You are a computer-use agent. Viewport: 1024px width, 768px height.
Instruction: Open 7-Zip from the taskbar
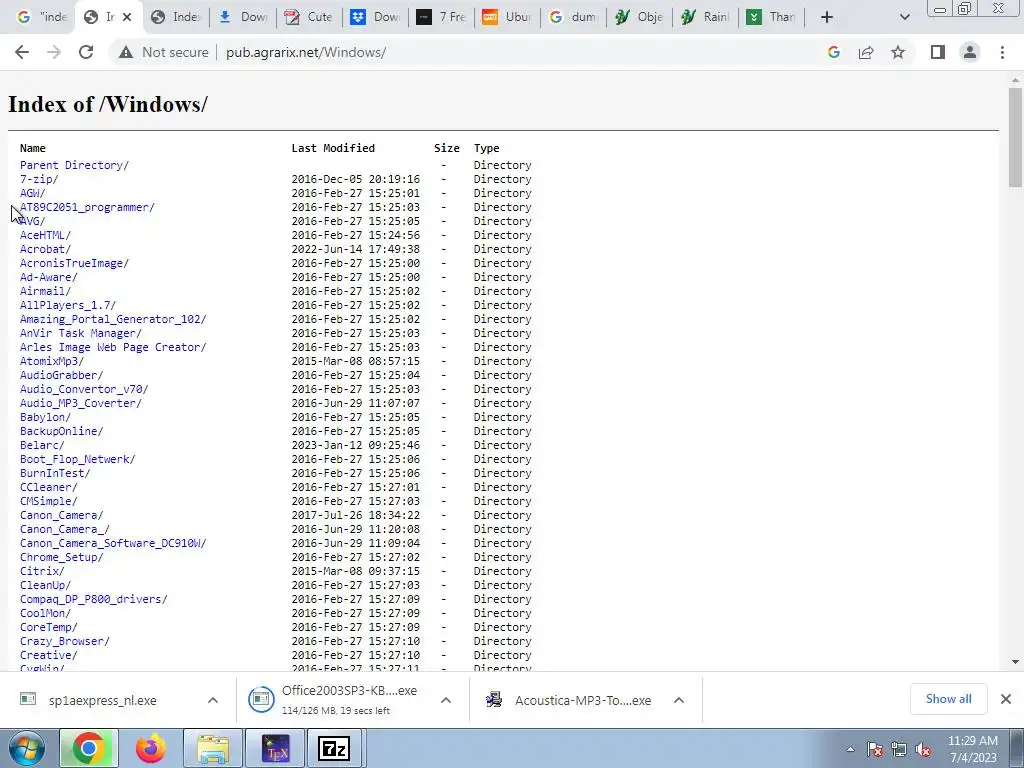pos(334,748)
